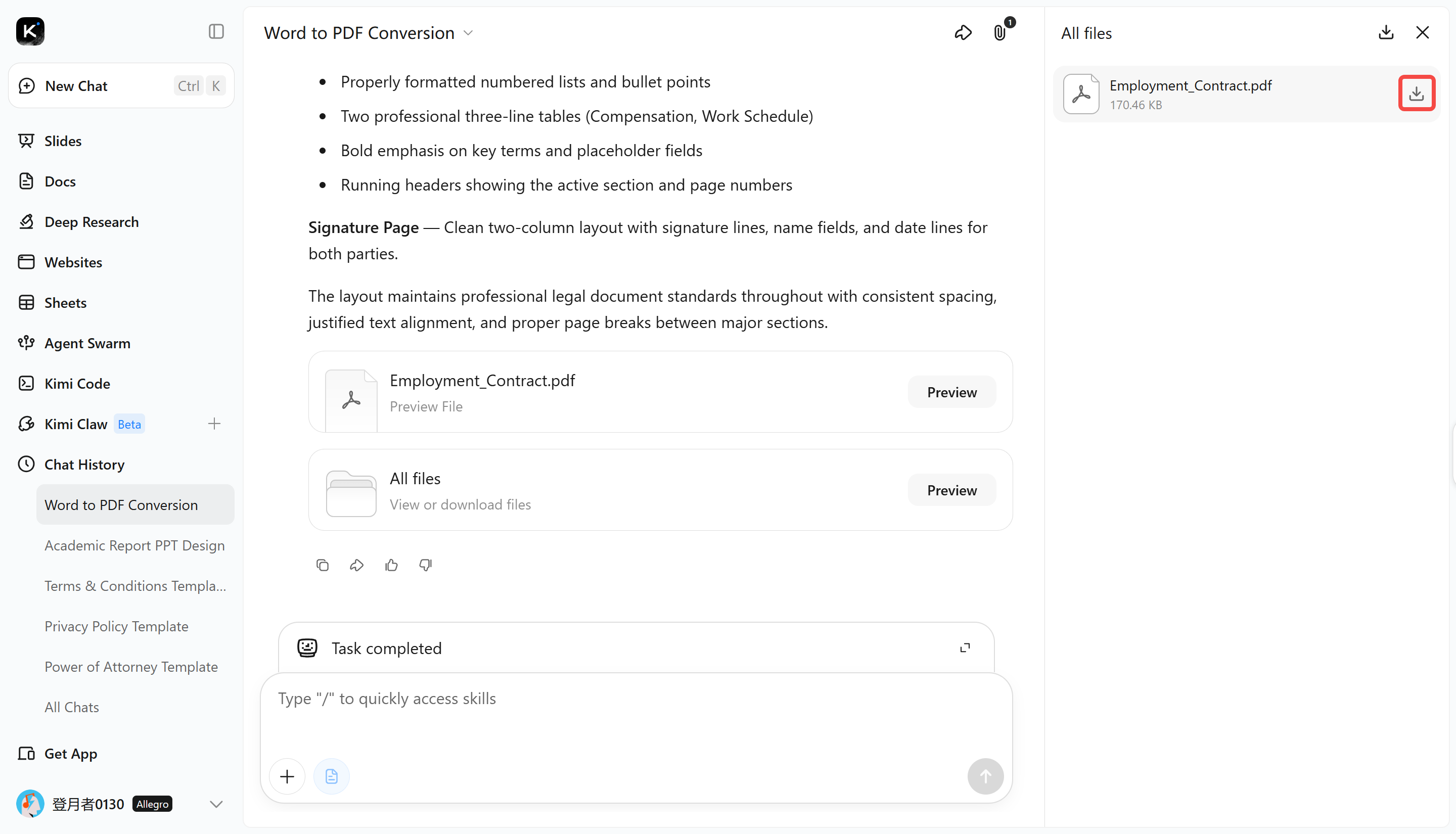Expand the Task completed panel

click(965, 648)
